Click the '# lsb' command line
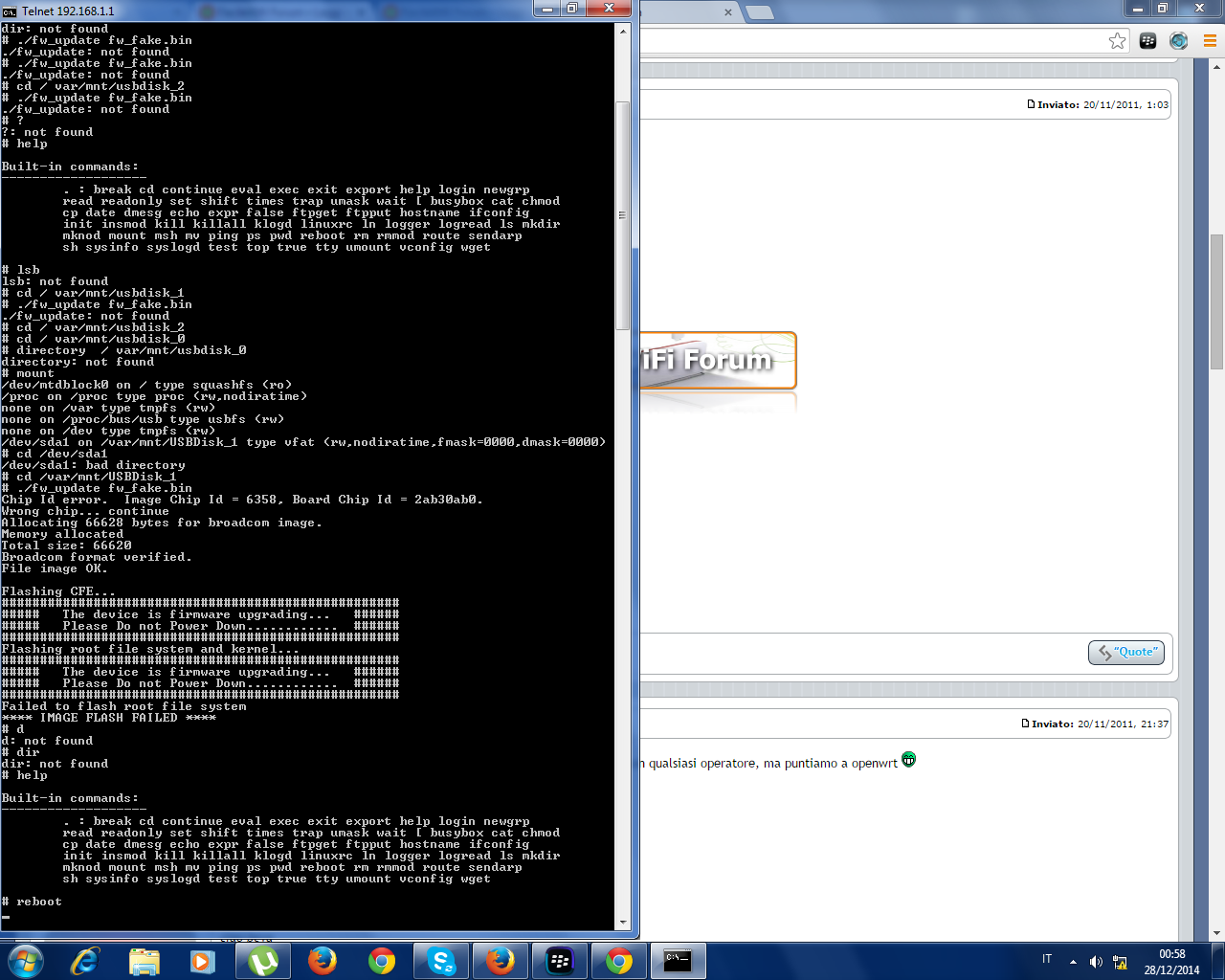The image size is (1225, 980). [x=21, y=270]
